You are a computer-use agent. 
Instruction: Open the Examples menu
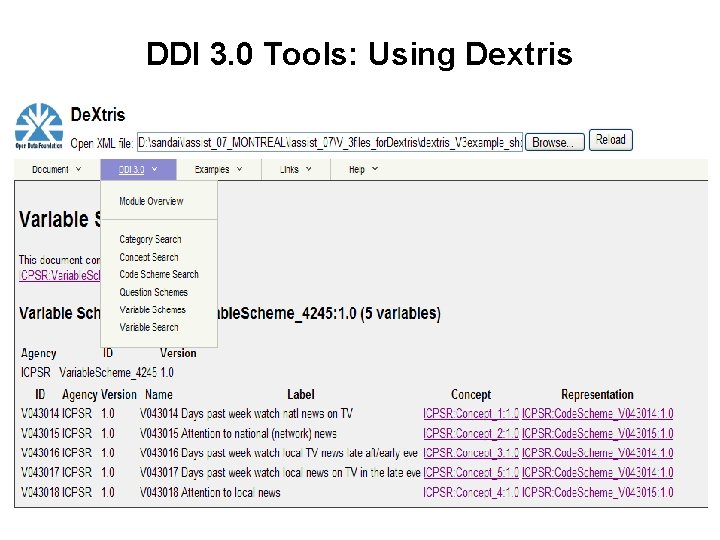point(219,169)
